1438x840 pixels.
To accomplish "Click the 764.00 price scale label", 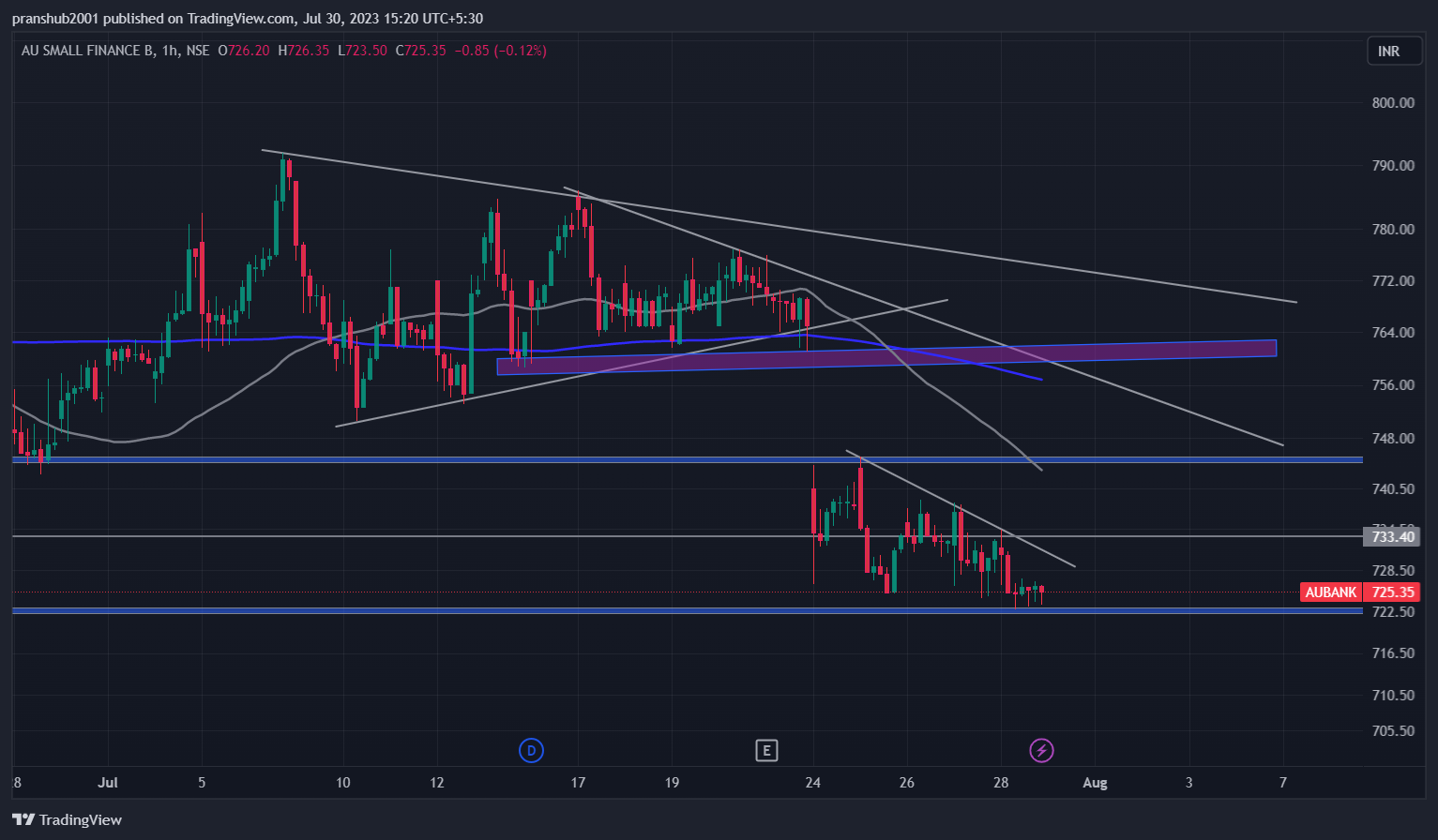I will (x=1393, y=333).
